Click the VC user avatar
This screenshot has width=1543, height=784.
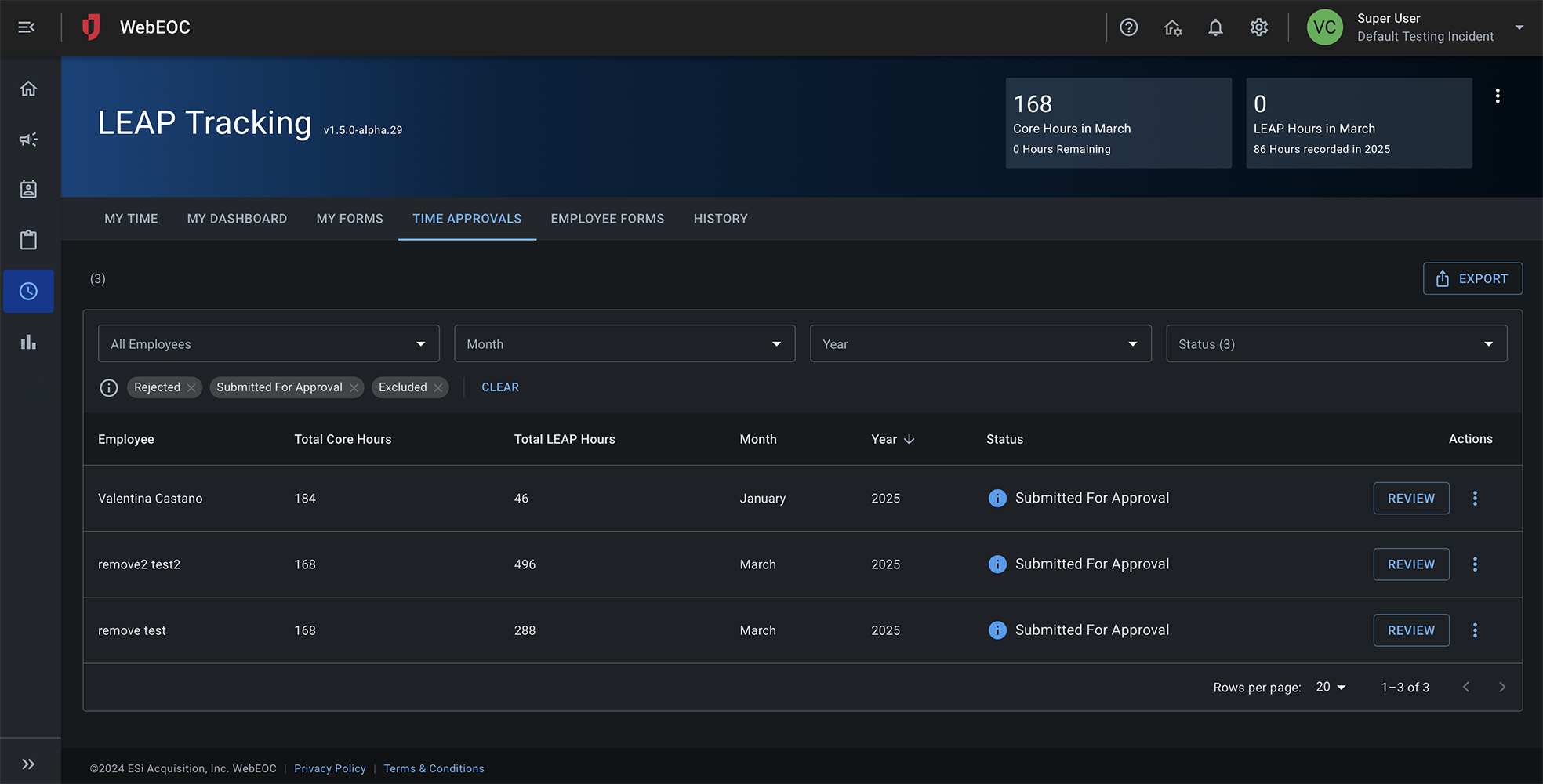pos(1325,27)
